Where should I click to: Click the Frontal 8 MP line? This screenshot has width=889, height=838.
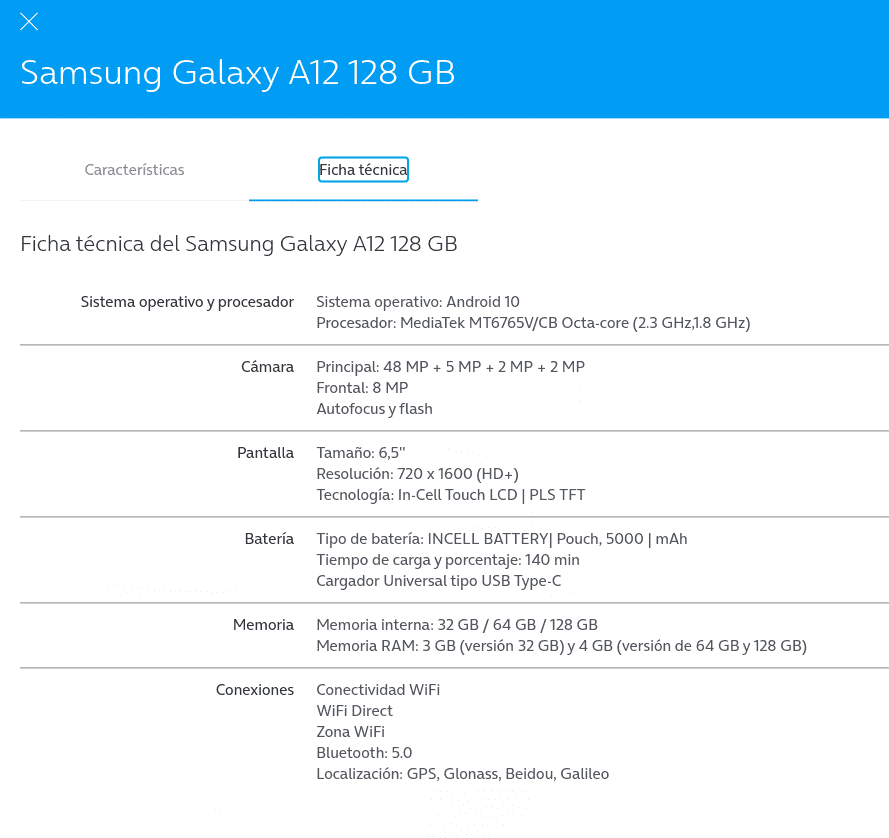[x=362, y=388]
